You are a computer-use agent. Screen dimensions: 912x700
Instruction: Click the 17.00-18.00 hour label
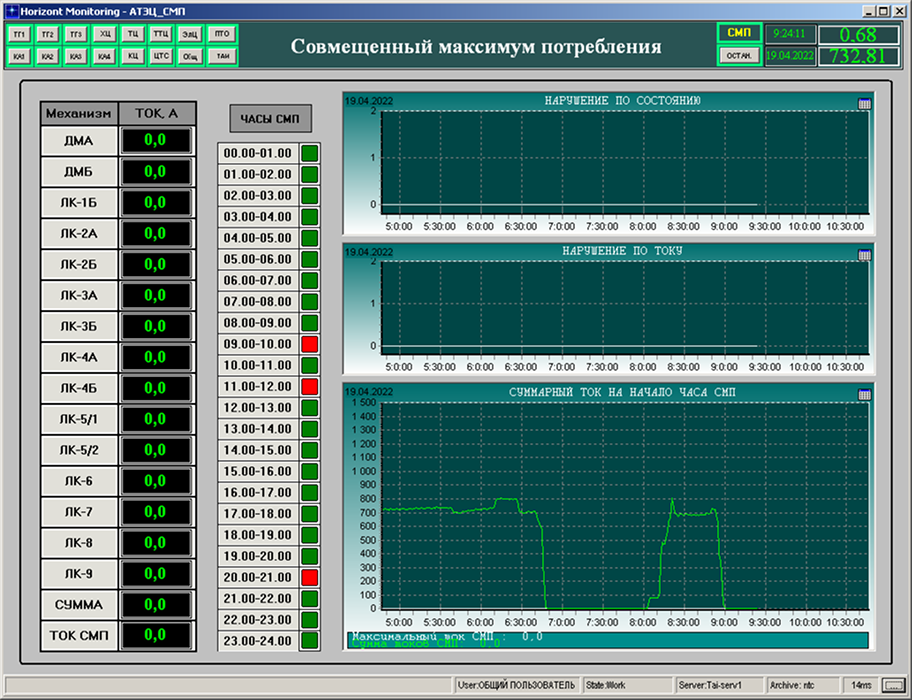pos(258,514)
